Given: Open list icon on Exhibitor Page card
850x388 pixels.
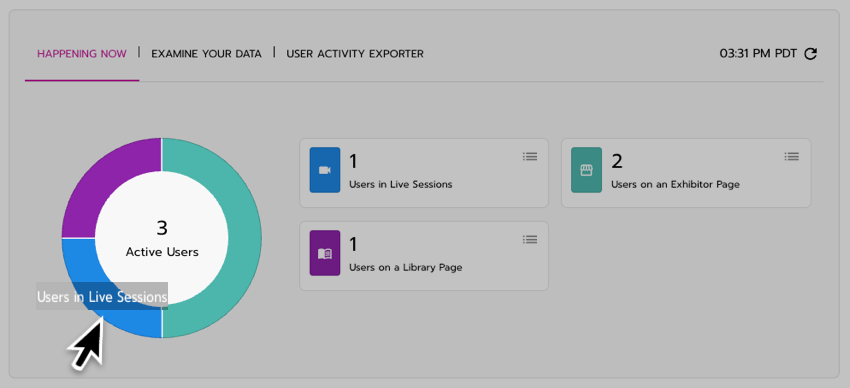Looking at the screenshot, I should [791, 157].
